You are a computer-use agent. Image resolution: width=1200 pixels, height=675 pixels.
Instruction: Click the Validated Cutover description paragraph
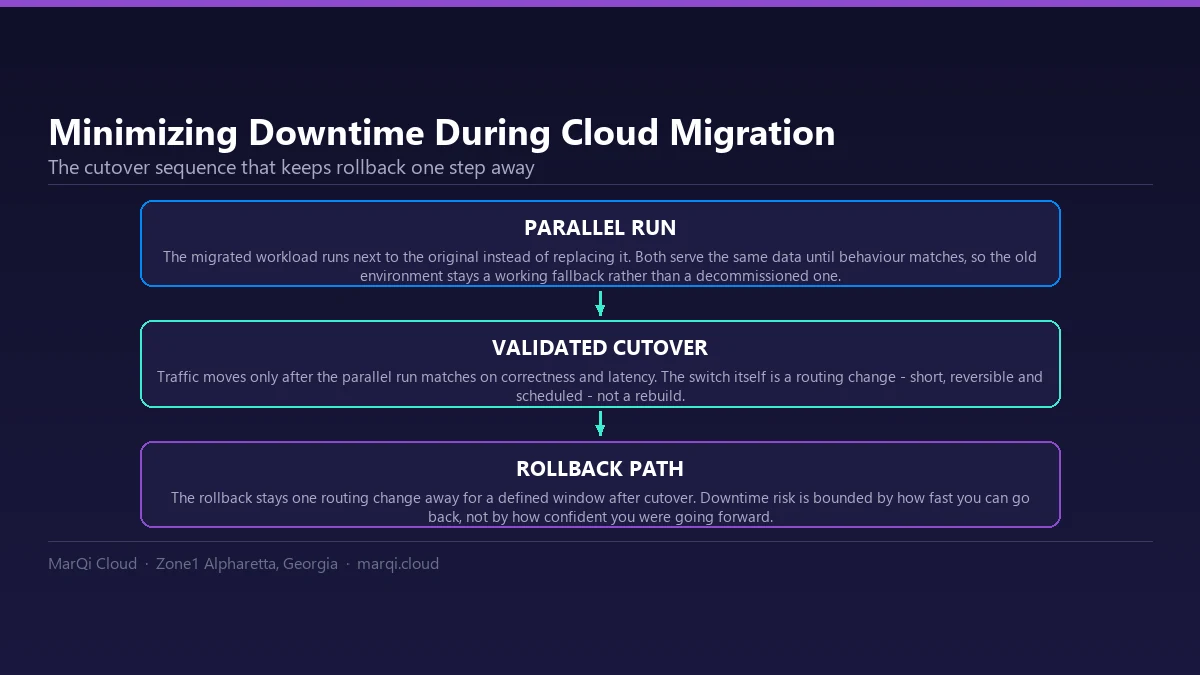600,386
